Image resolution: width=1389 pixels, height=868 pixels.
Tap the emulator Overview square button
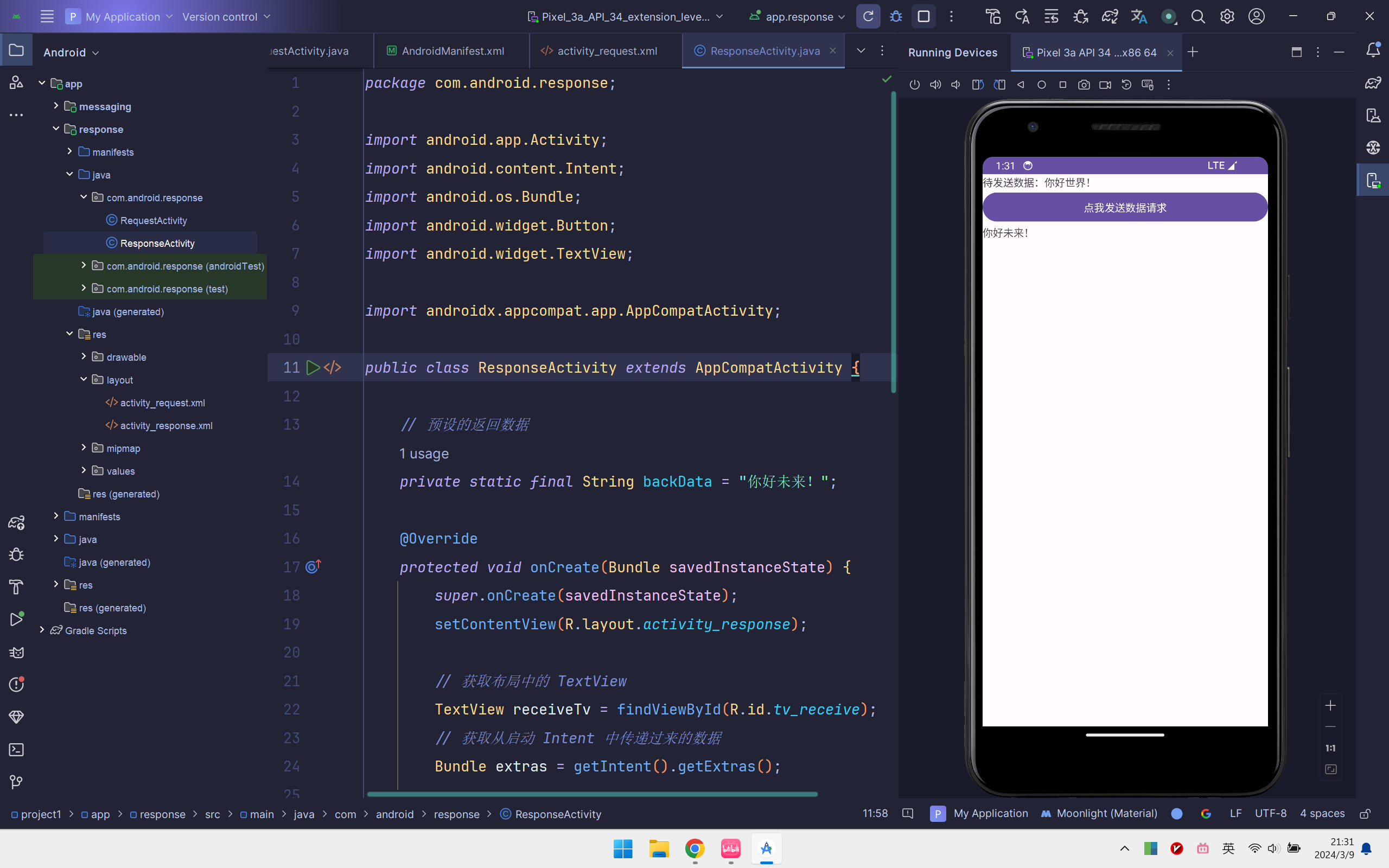pos(1062,85)
